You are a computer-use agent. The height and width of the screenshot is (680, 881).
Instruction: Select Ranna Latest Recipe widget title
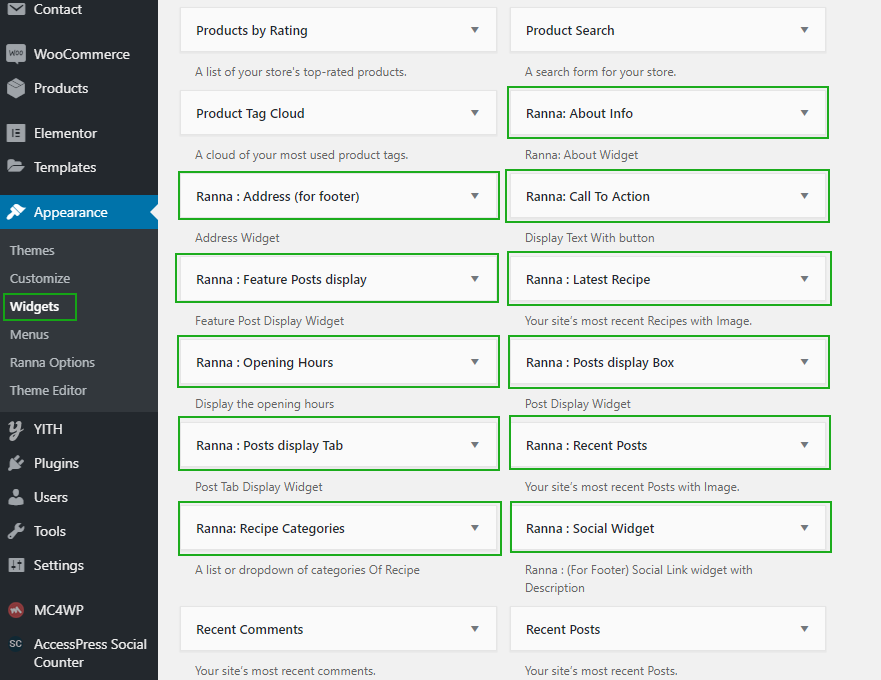(x=588, y=280)
